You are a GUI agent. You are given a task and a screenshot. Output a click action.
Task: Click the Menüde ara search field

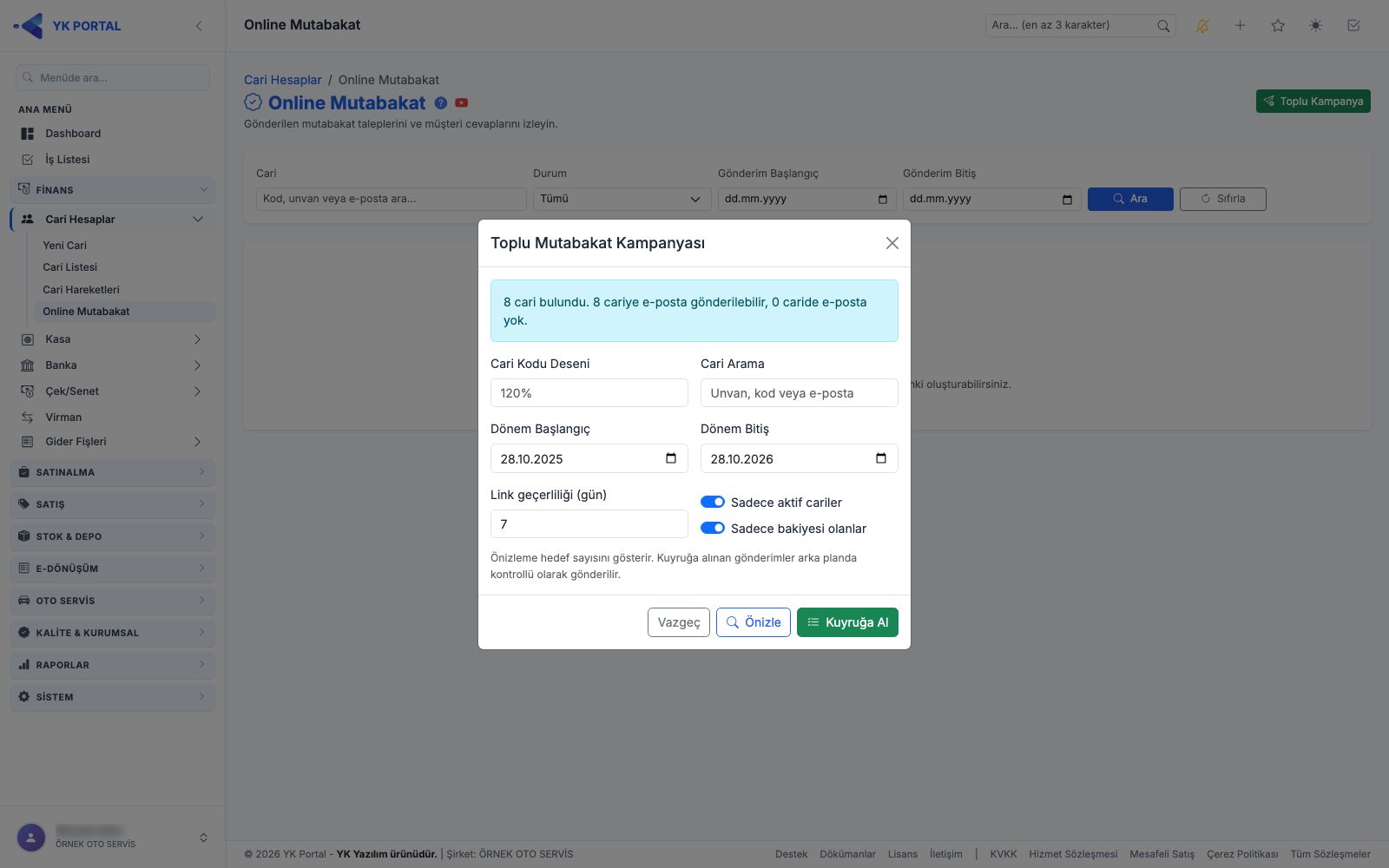(x=113, y=77)
